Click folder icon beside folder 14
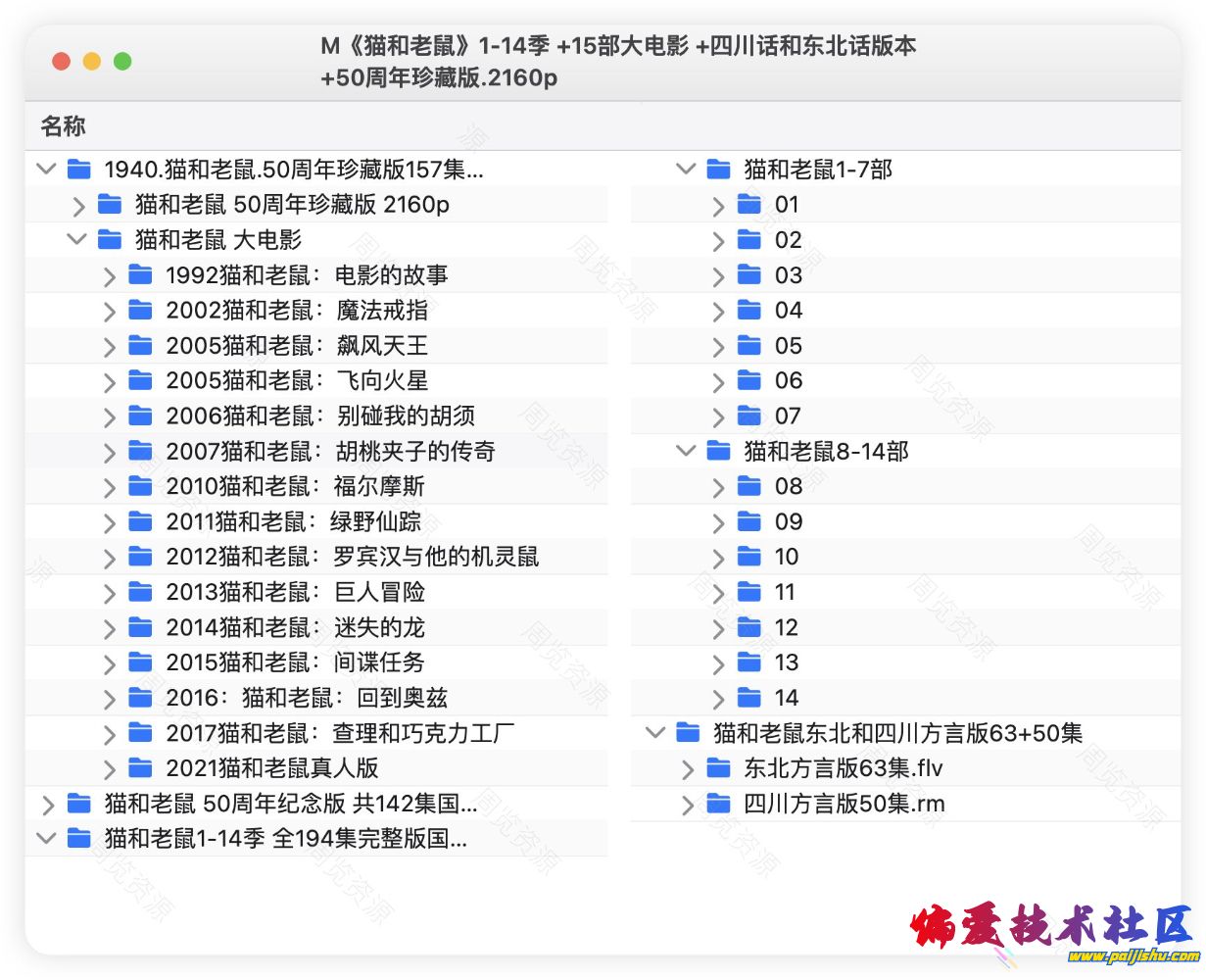1206x980 pixels. click(749, 698)
